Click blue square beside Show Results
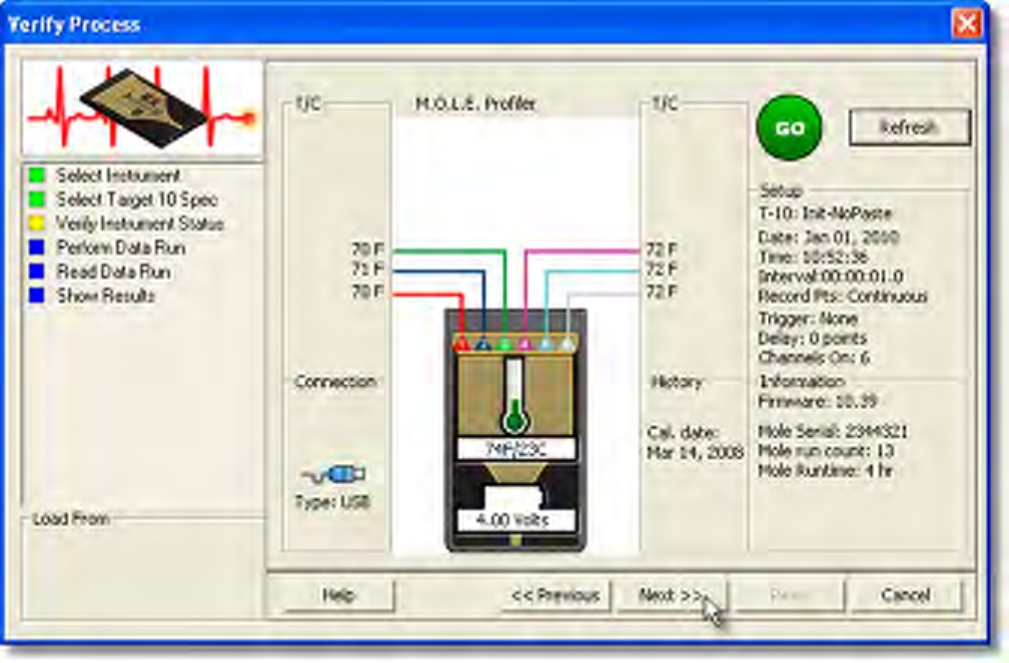 [x=37, y=295]
